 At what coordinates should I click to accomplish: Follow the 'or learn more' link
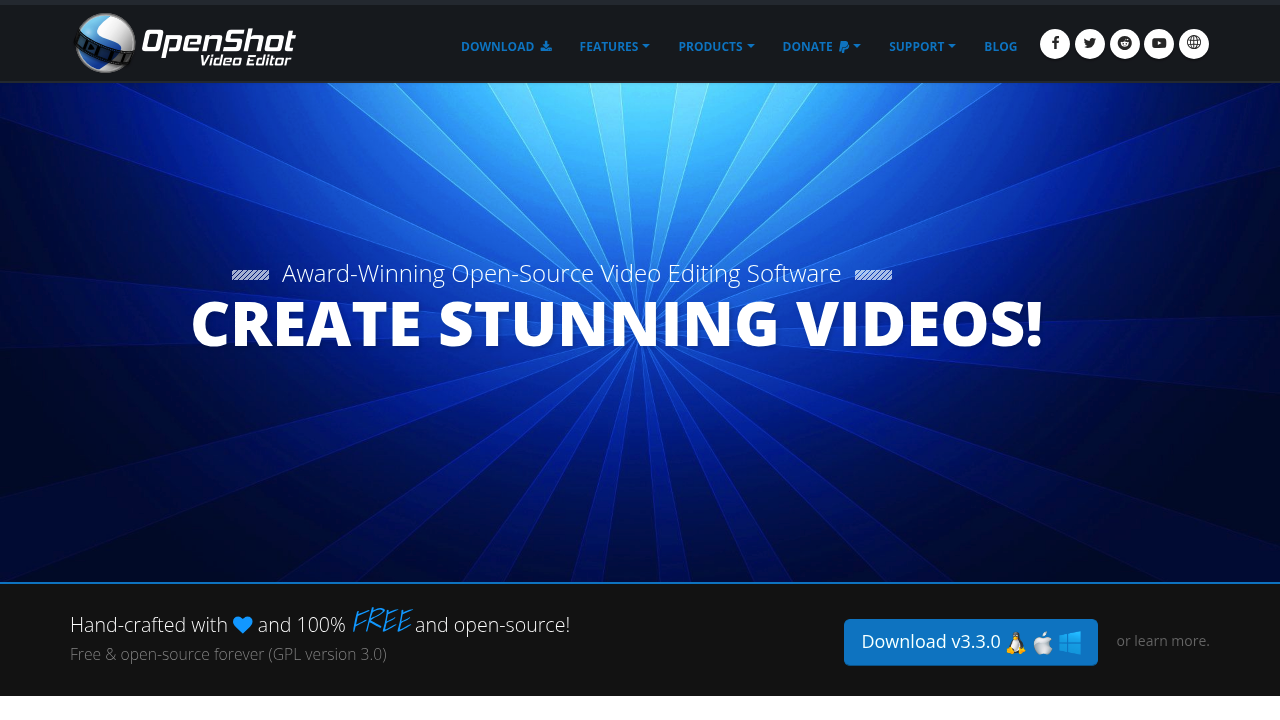pyautogui.click(x=1163, y=641)
